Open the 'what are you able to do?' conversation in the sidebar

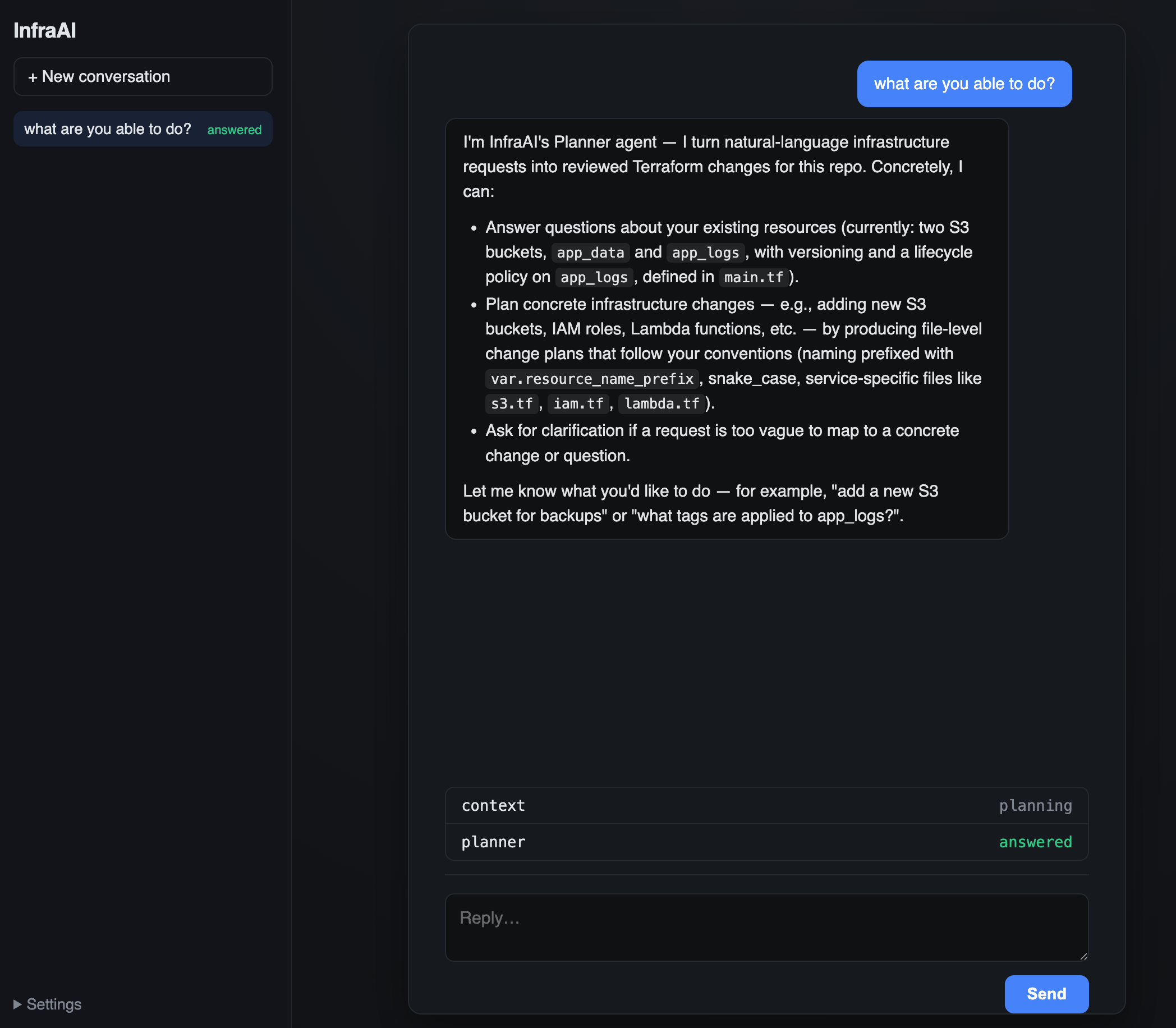pos(143,129)
